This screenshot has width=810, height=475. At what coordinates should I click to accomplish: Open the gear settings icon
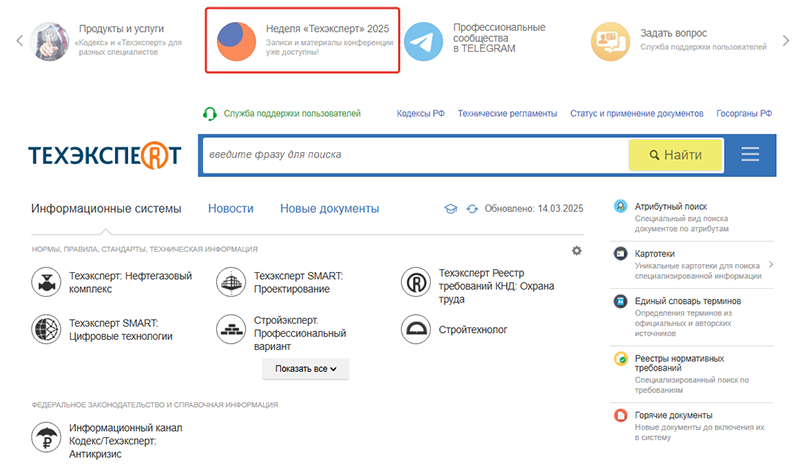tap(577, 251)
